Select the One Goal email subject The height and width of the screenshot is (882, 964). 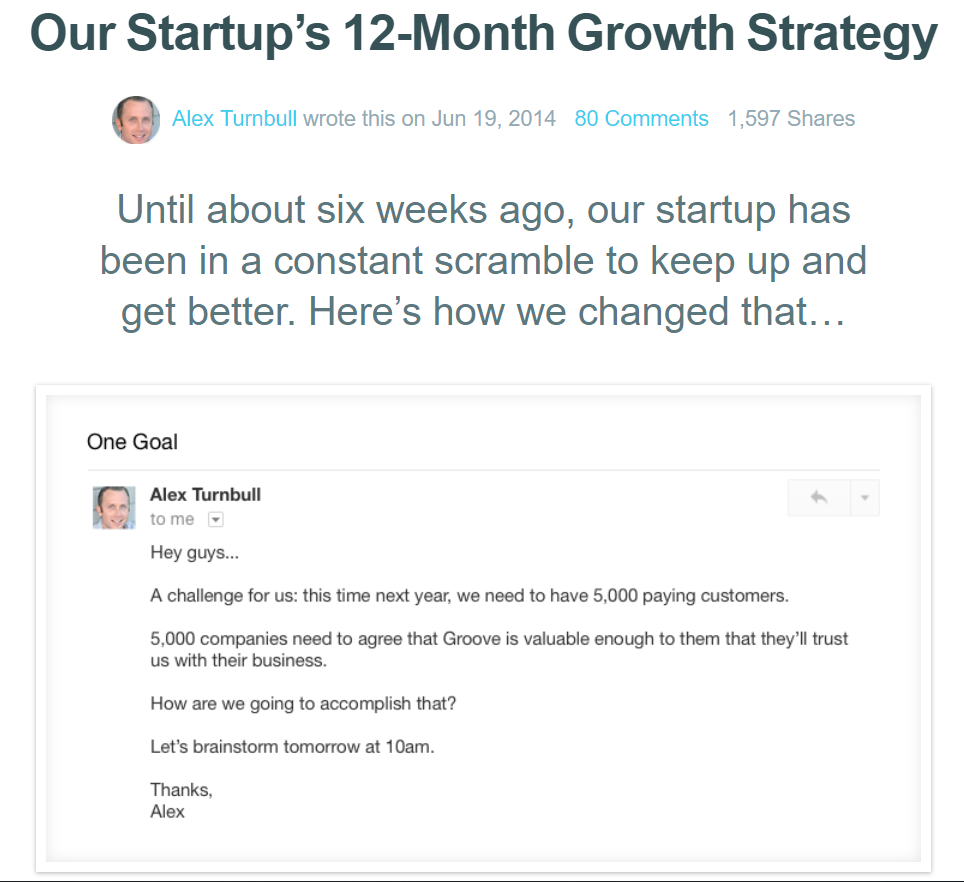pos(133,441)
